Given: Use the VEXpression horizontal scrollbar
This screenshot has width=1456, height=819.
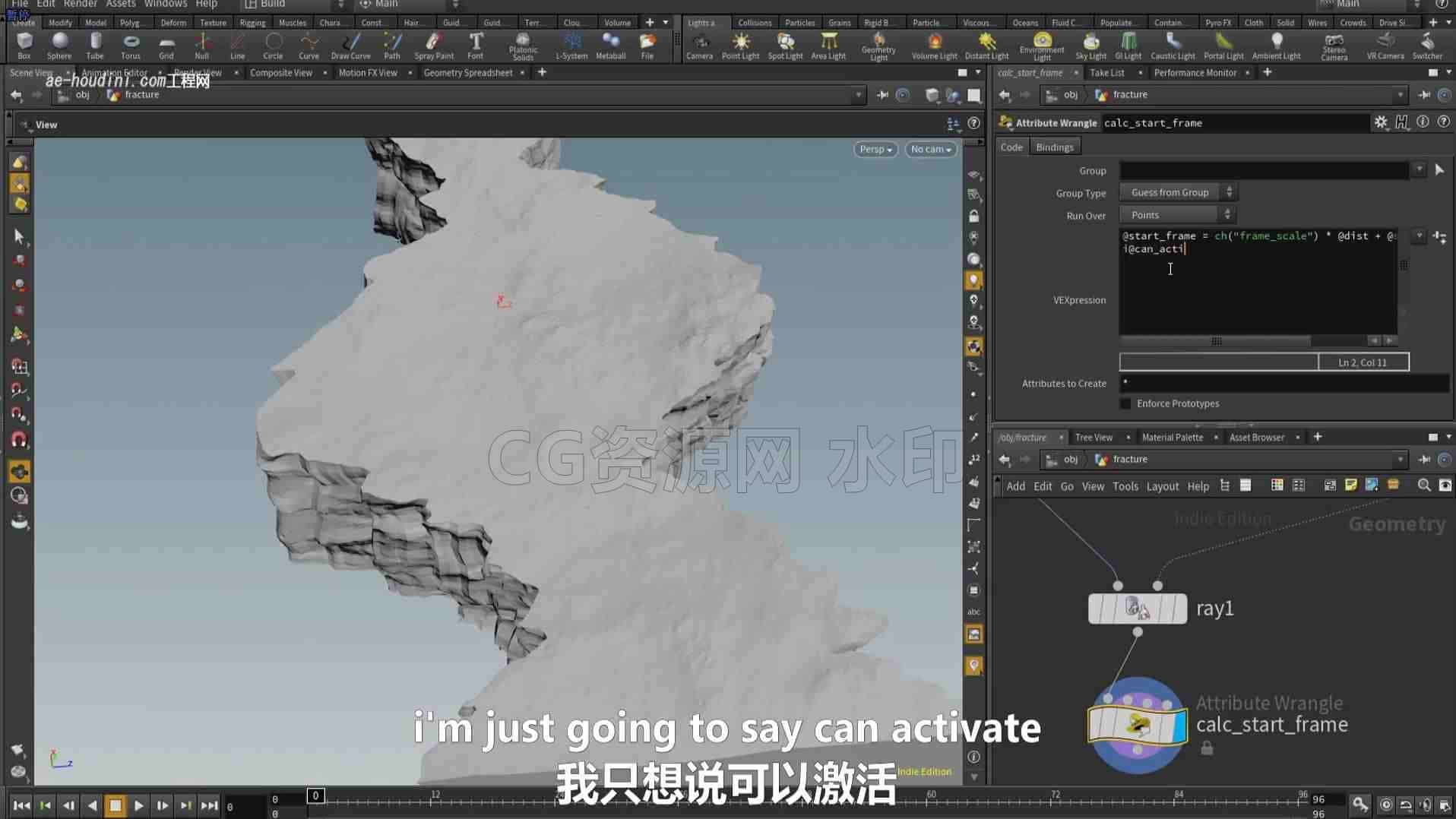Looking at the screenshot, I should (x=1216, y=341).
